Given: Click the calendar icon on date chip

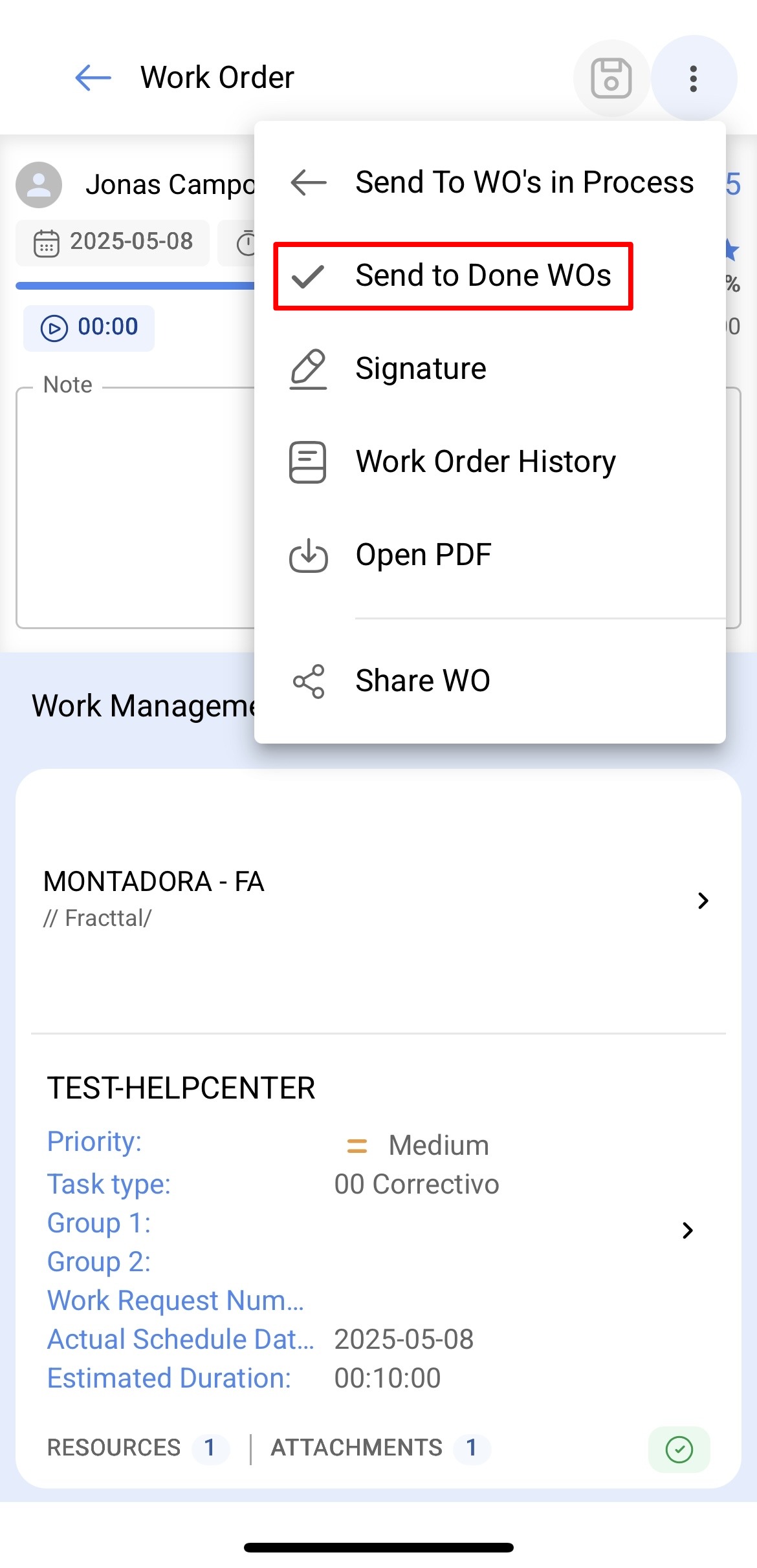Looking at the screenshot, I should coord(47,243).
